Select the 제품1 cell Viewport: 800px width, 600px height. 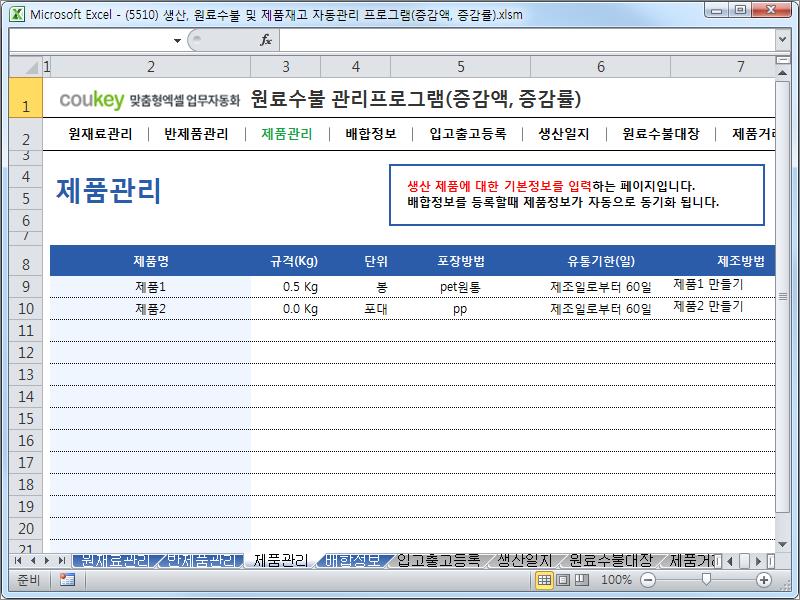pyautogui.click(x=150, y=287)
